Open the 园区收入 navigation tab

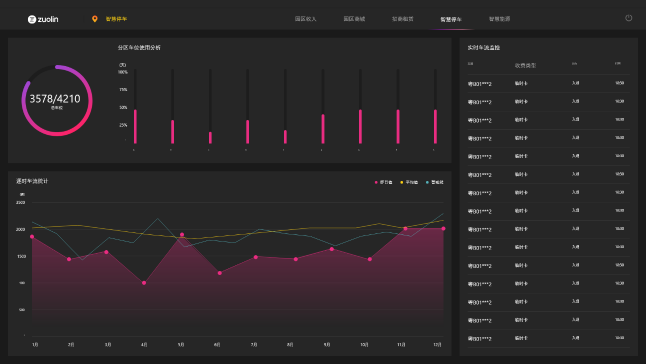click(x=305, y=19)
